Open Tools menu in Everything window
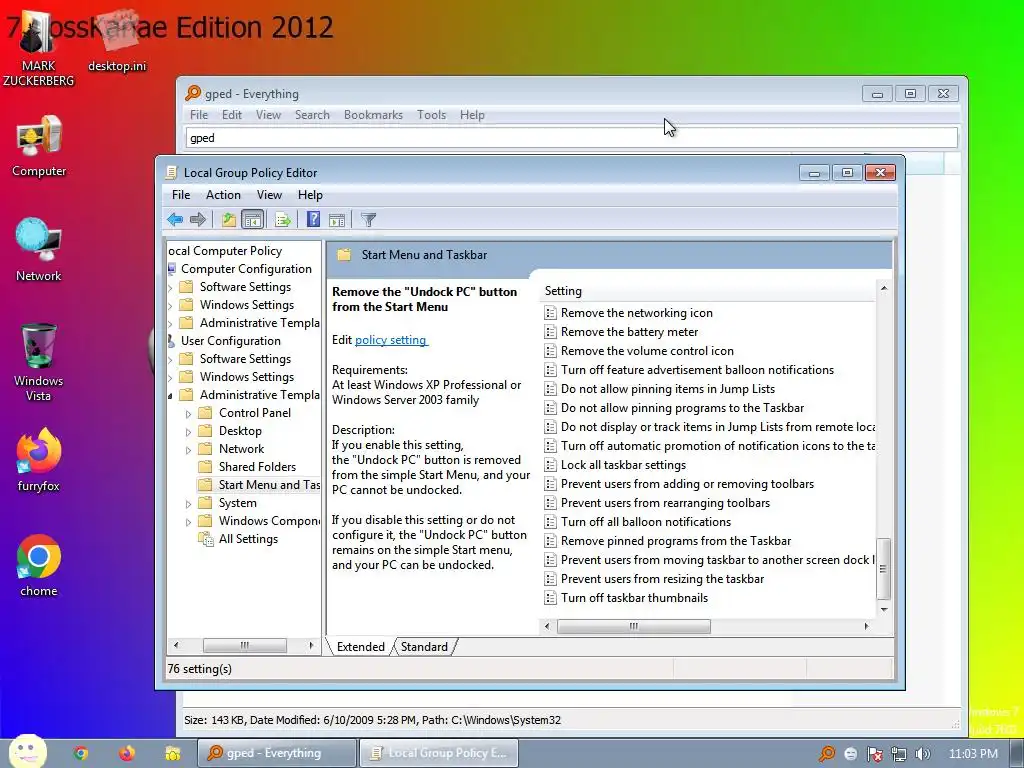Viewport: 1024px width, 768px height. (432, 115)
